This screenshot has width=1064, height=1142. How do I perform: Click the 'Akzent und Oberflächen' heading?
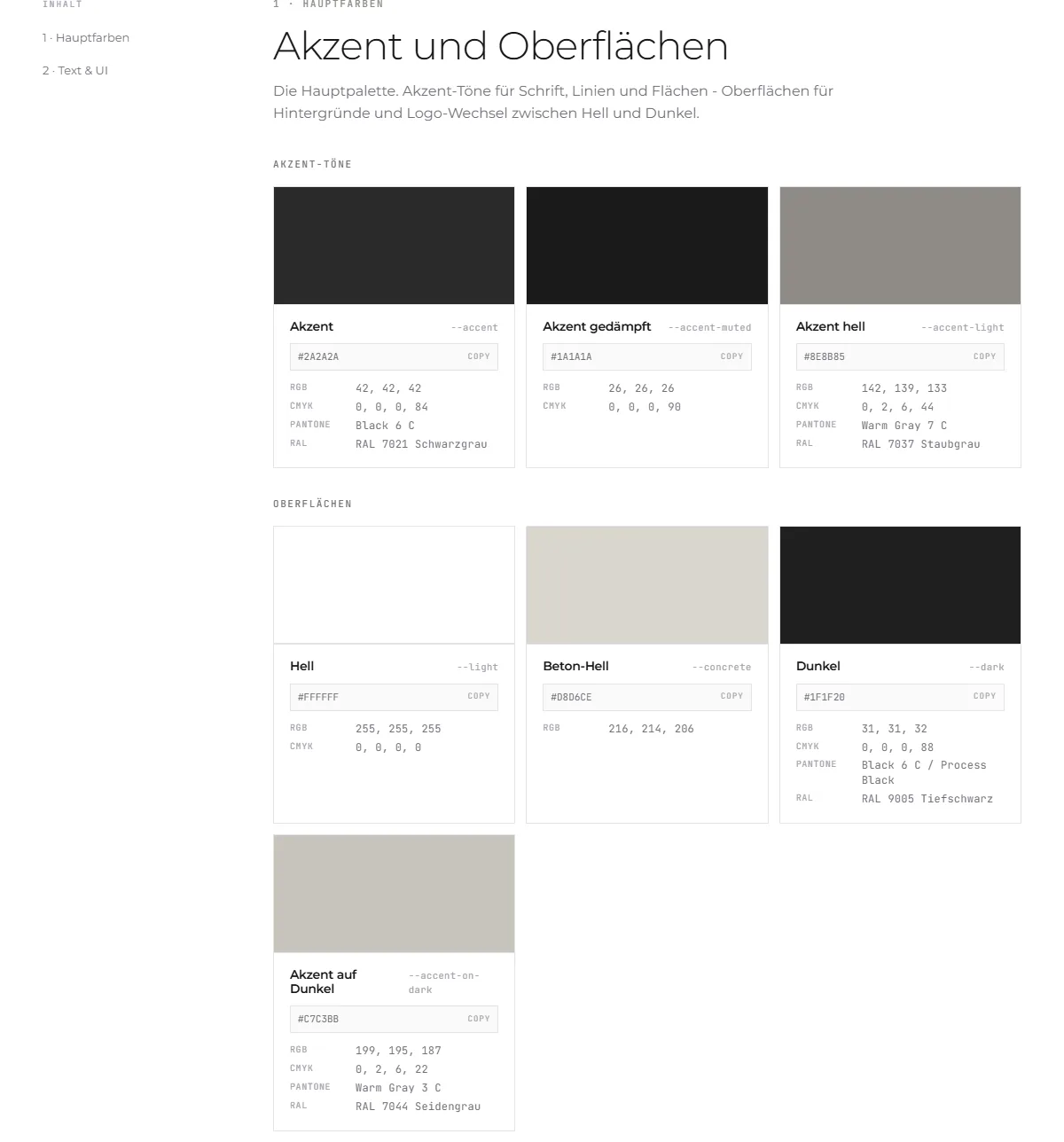500,46
